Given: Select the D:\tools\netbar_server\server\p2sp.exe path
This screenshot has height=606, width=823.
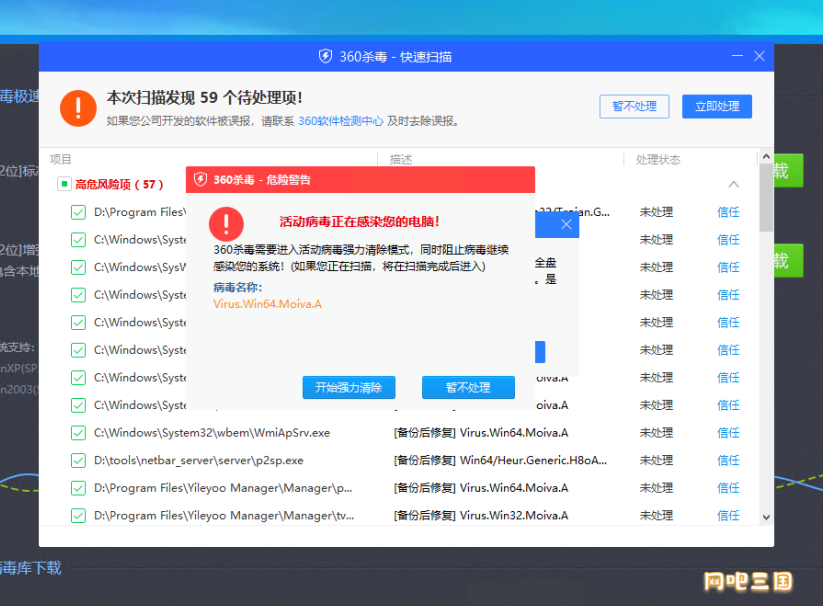Looking at the screenshot, I should coord(198,461).
